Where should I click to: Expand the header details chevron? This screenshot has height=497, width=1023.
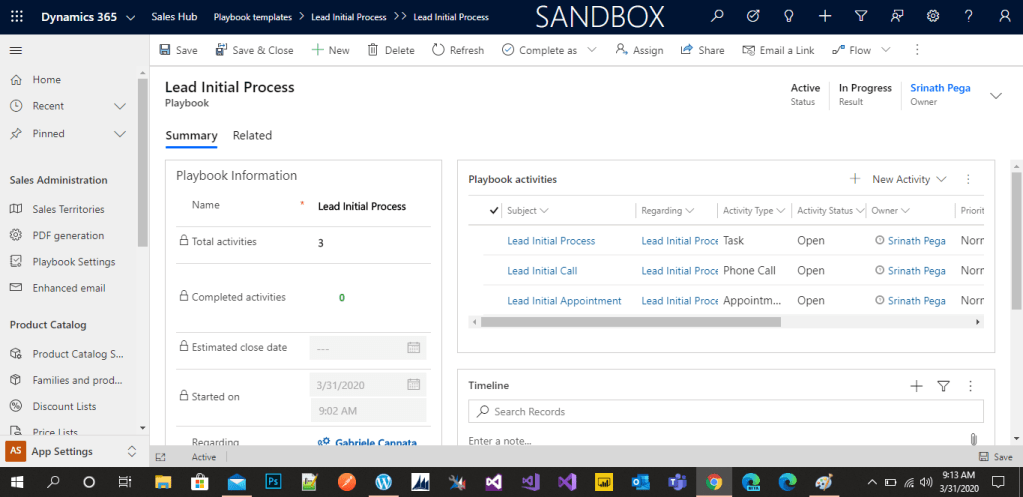pyautogui.click(x=995, y=95)
